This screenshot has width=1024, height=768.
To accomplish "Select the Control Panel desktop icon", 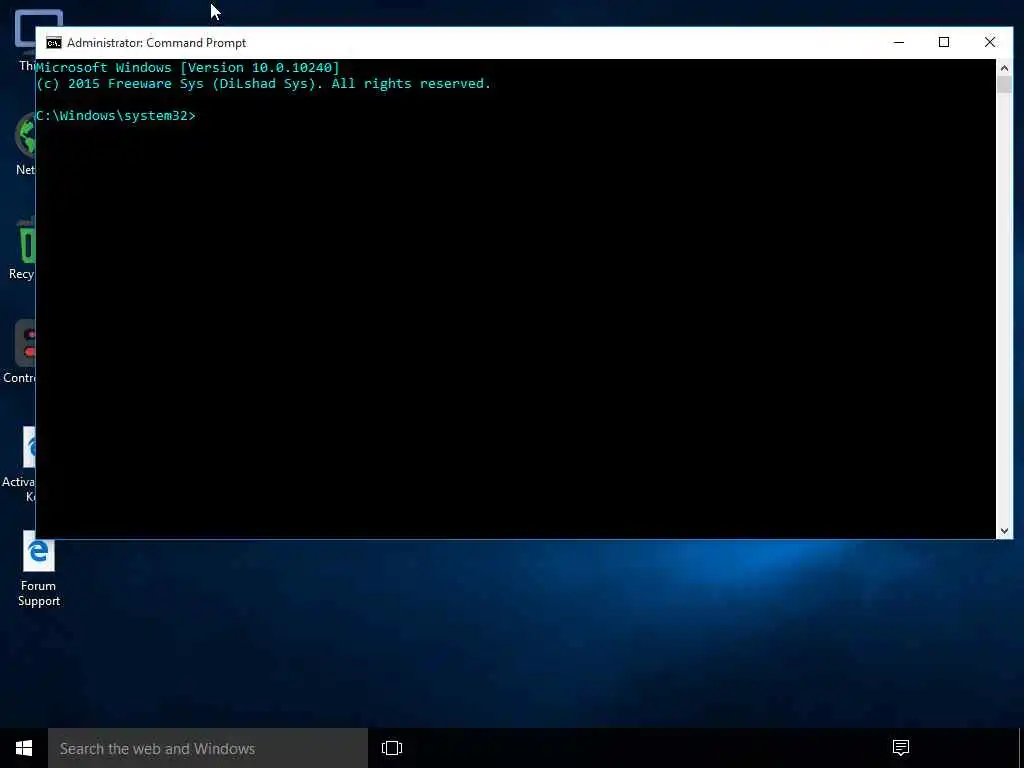I will coord(20,353).
